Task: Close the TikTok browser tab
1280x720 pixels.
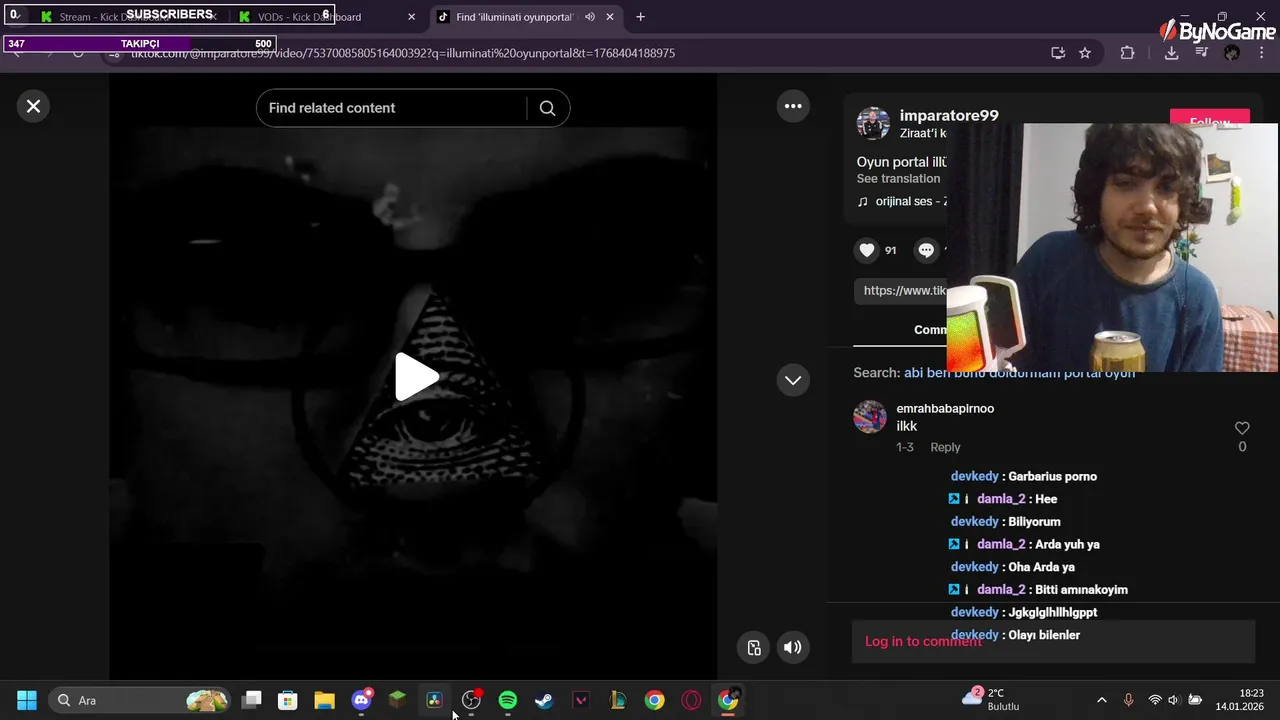Action: pos(610,17)
